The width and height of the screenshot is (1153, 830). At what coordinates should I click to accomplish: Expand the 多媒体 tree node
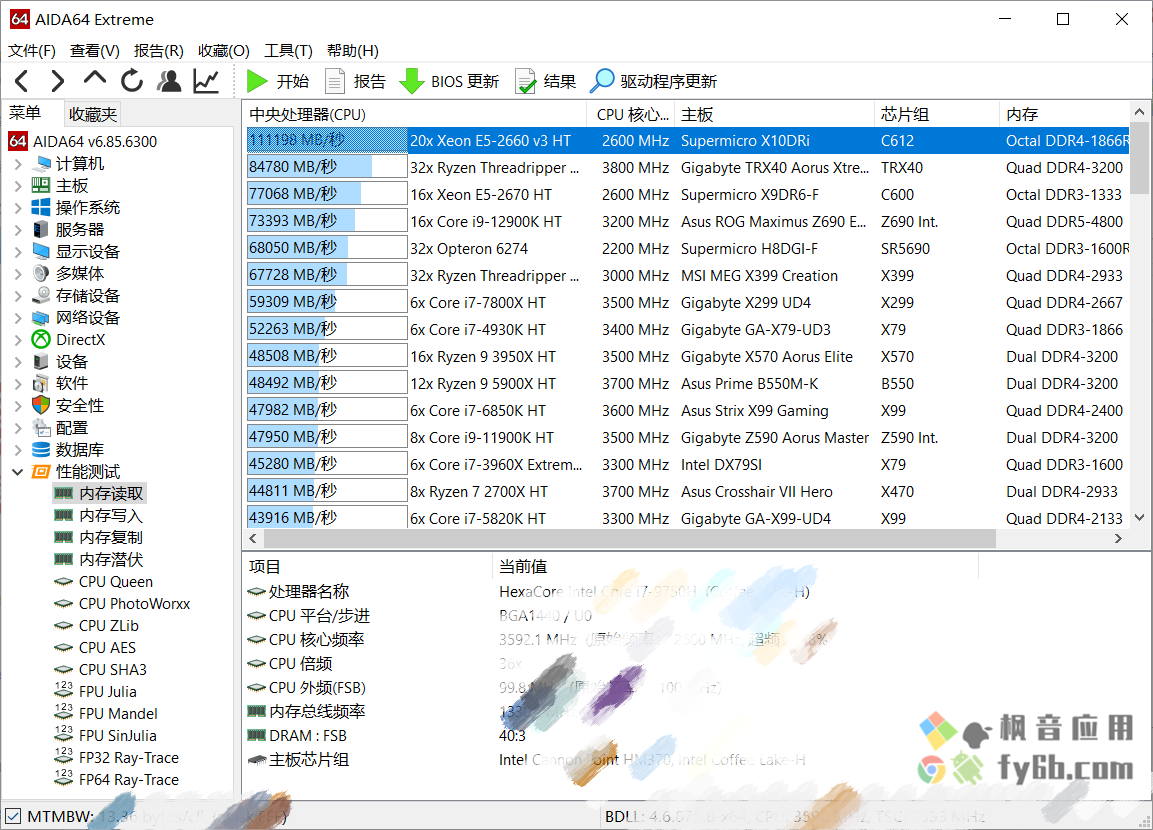[18, 274]
